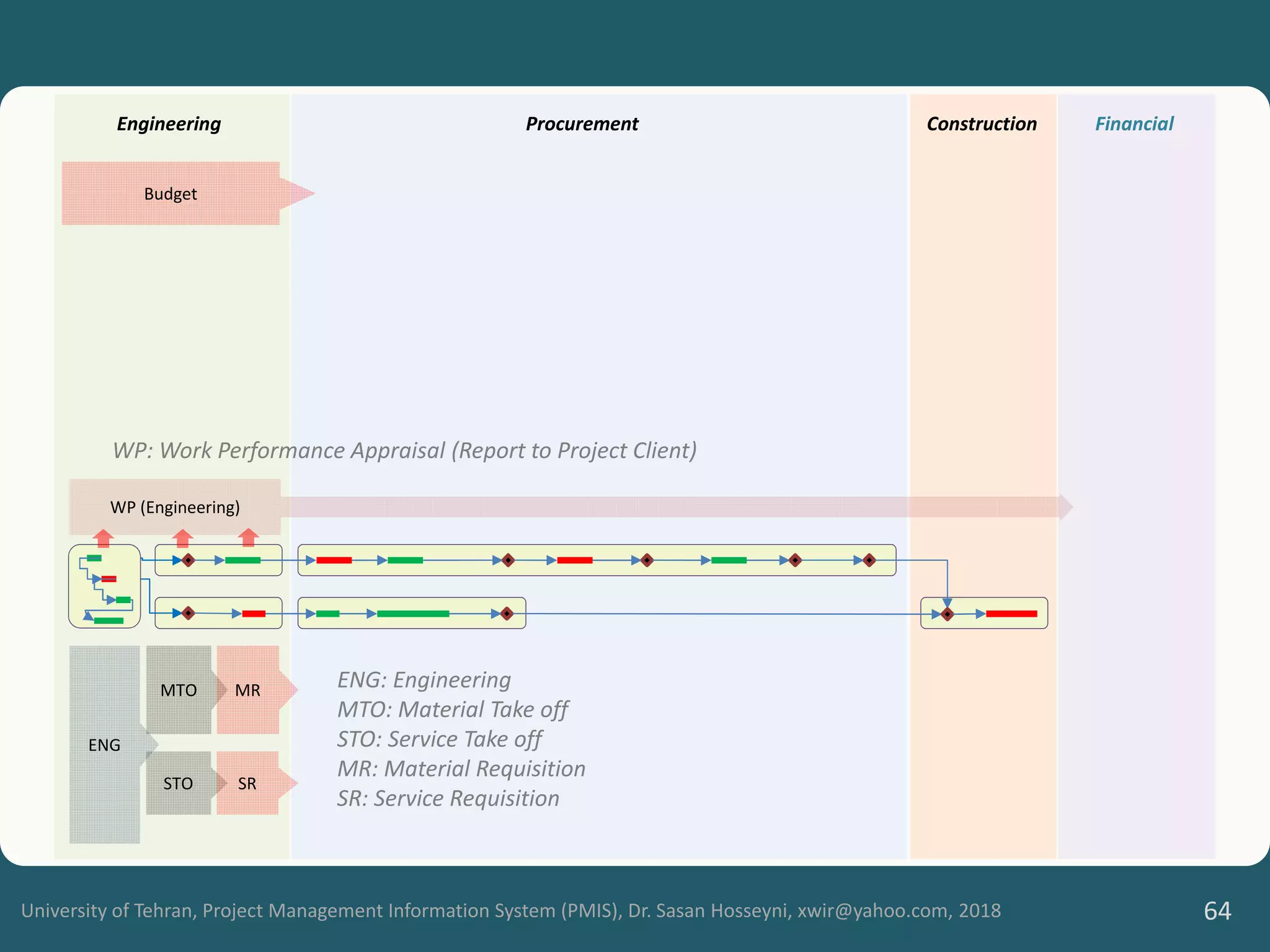Click the slide number 64
This screenshot has height=952, width=1270.
(x=1217, y=910)
